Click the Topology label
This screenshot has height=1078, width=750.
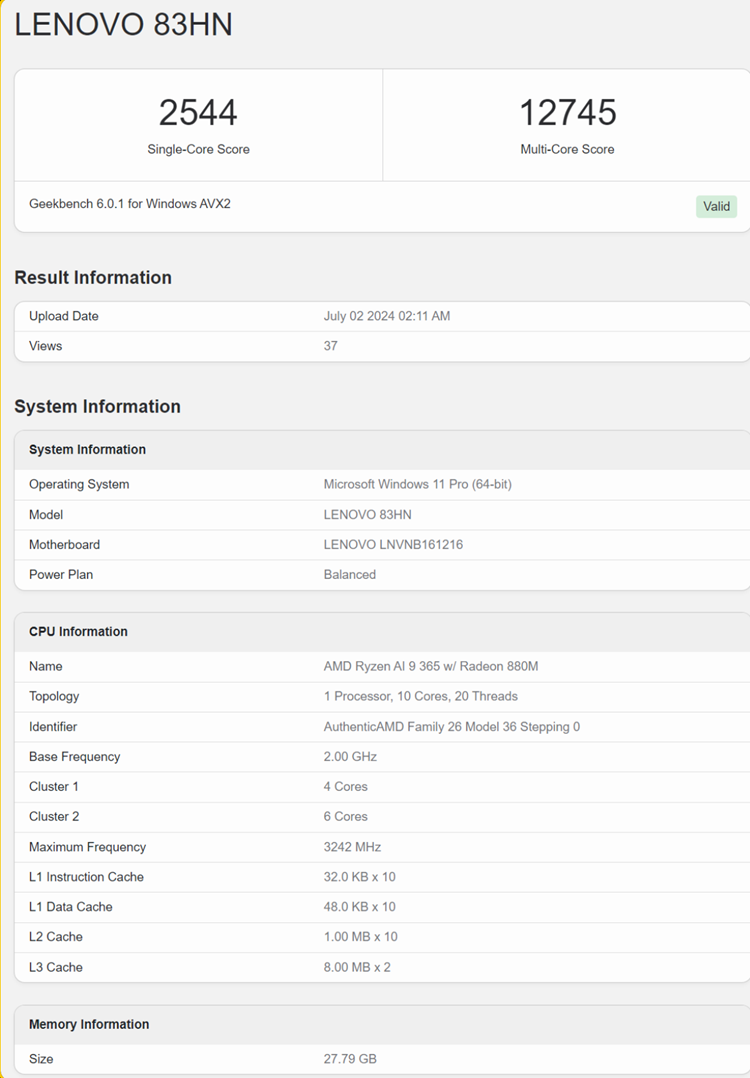[54, 696]
